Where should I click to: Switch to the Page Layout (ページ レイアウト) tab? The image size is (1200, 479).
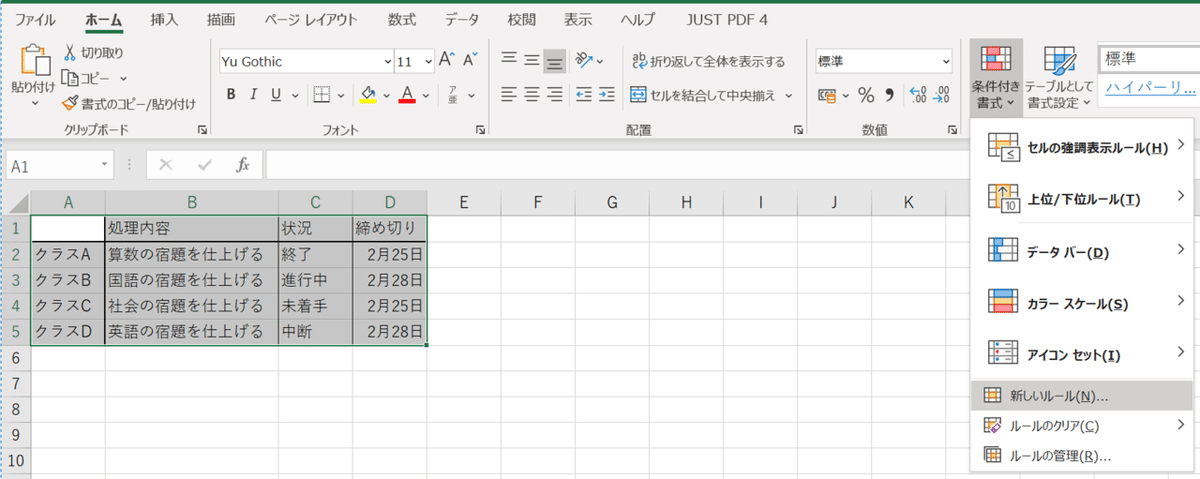312,19
